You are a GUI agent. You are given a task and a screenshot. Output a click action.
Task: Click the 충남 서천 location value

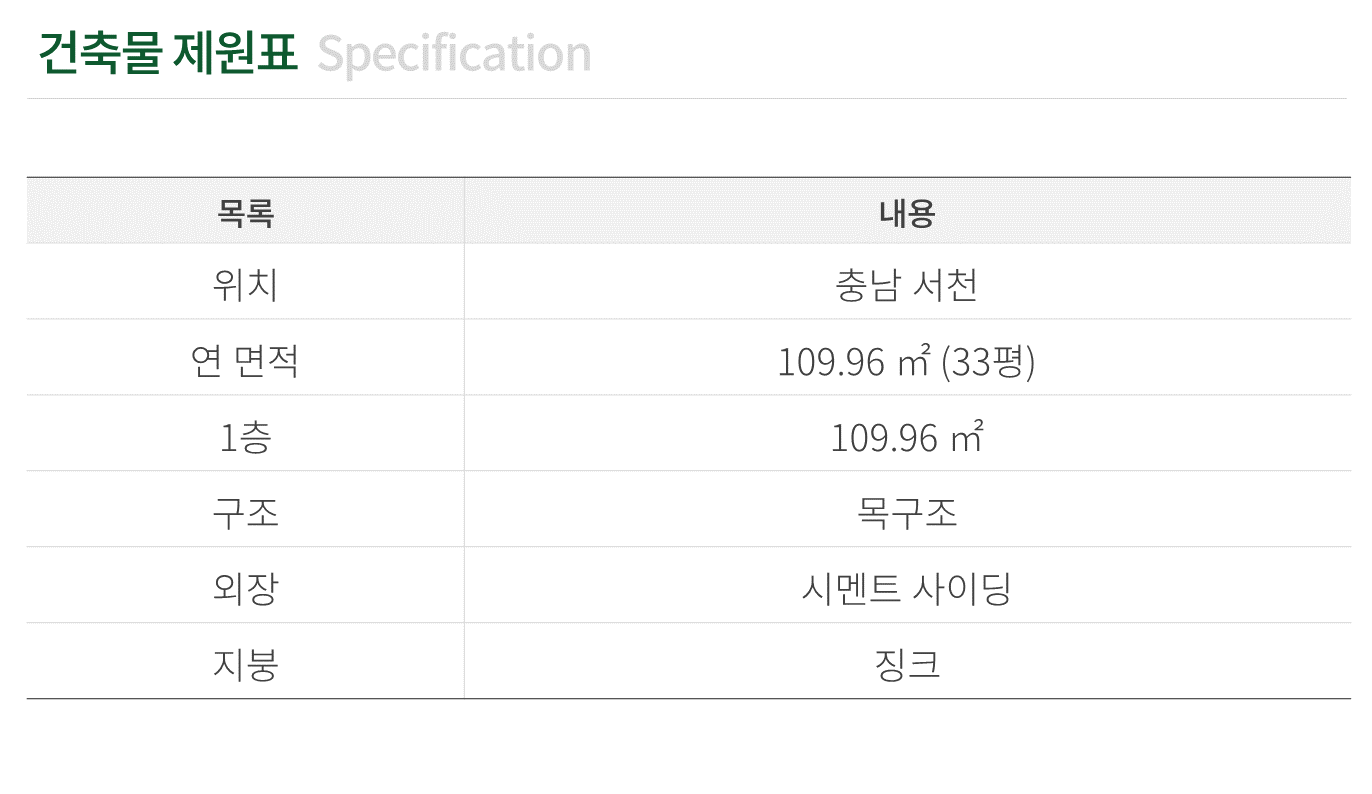click(907, 286)
